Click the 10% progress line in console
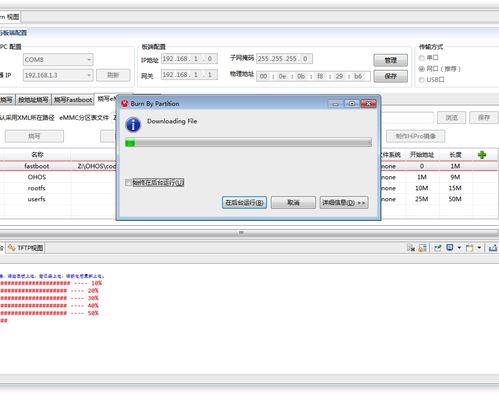The width and height of the screenshot is (499, 394). [51, 283]
